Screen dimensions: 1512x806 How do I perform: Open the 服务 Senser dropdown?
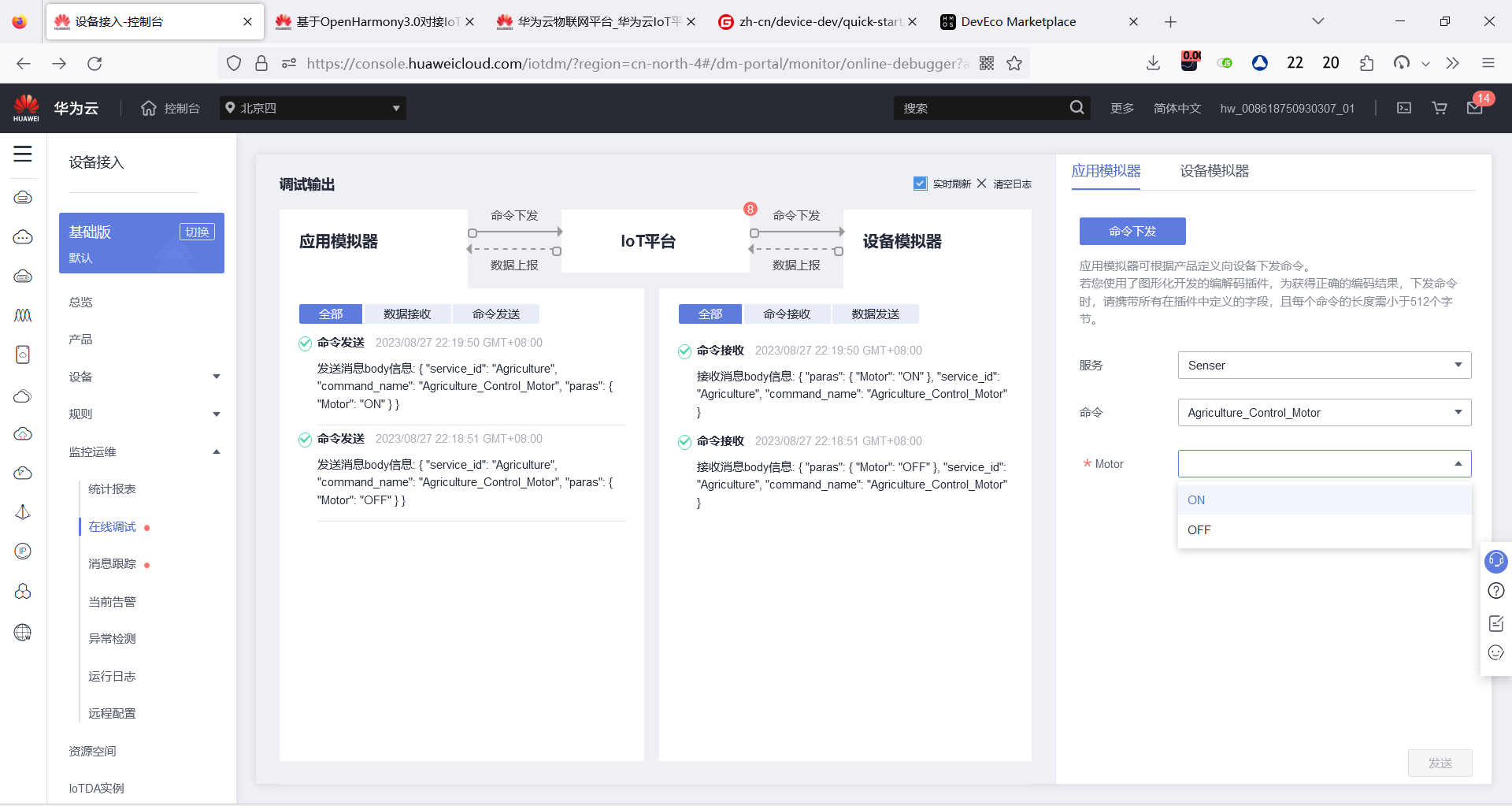[1325, 366]
